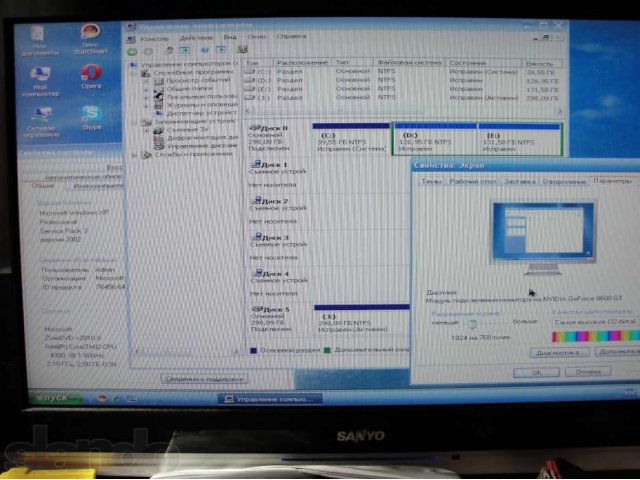Expand Локальные пользователи tree node
The height and width of the screenshot is (480, 640).
(x=146, y=98)
